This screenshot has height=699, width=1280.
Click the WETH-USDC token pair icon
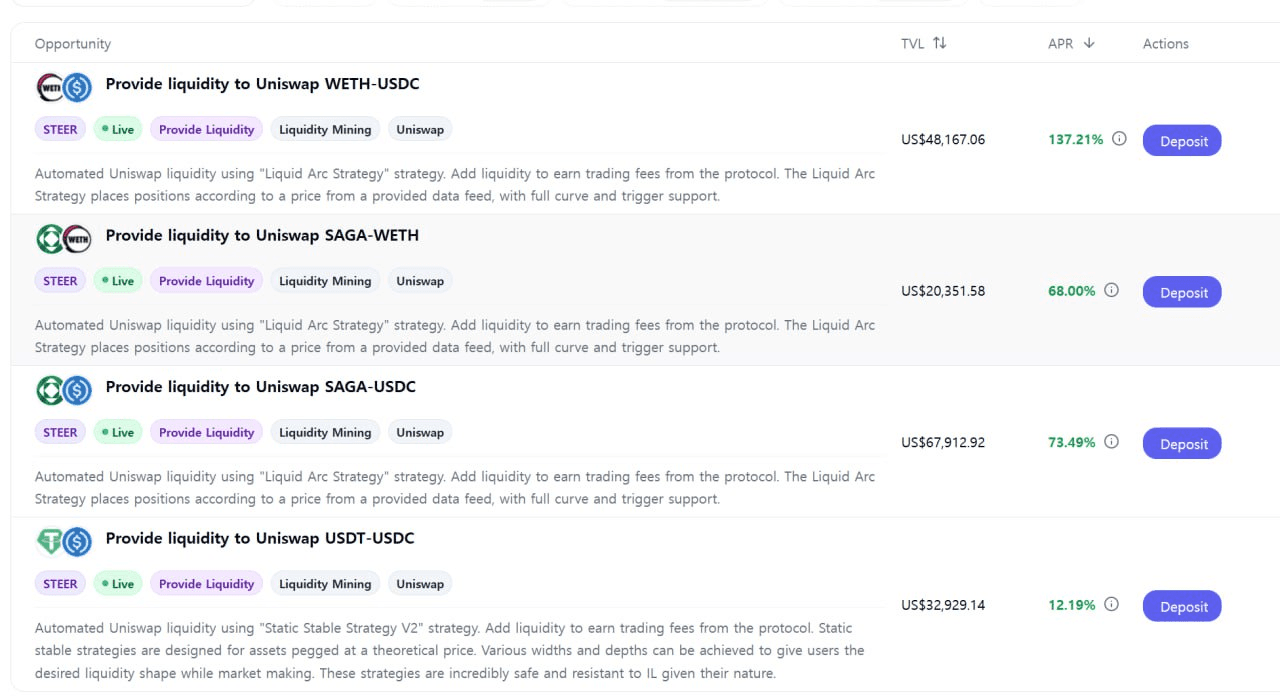(x=64, y=88)
